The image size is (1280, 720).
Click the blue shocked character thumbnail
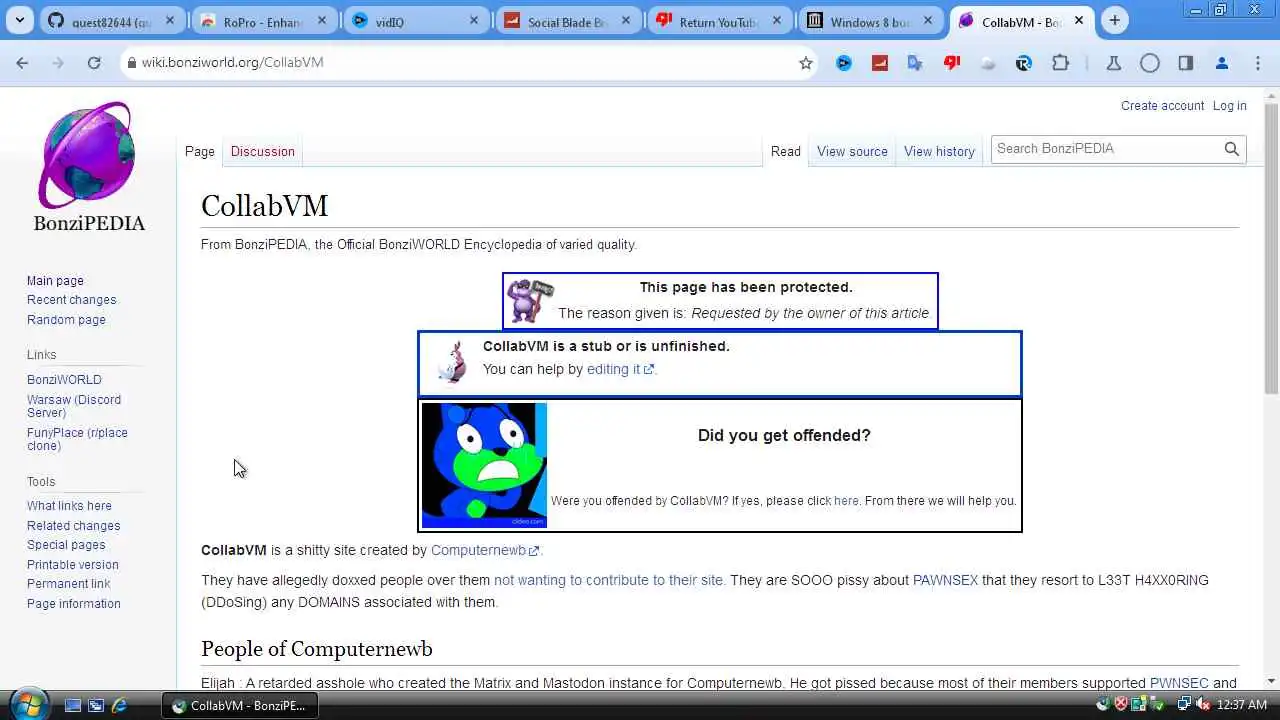(484, 465)
